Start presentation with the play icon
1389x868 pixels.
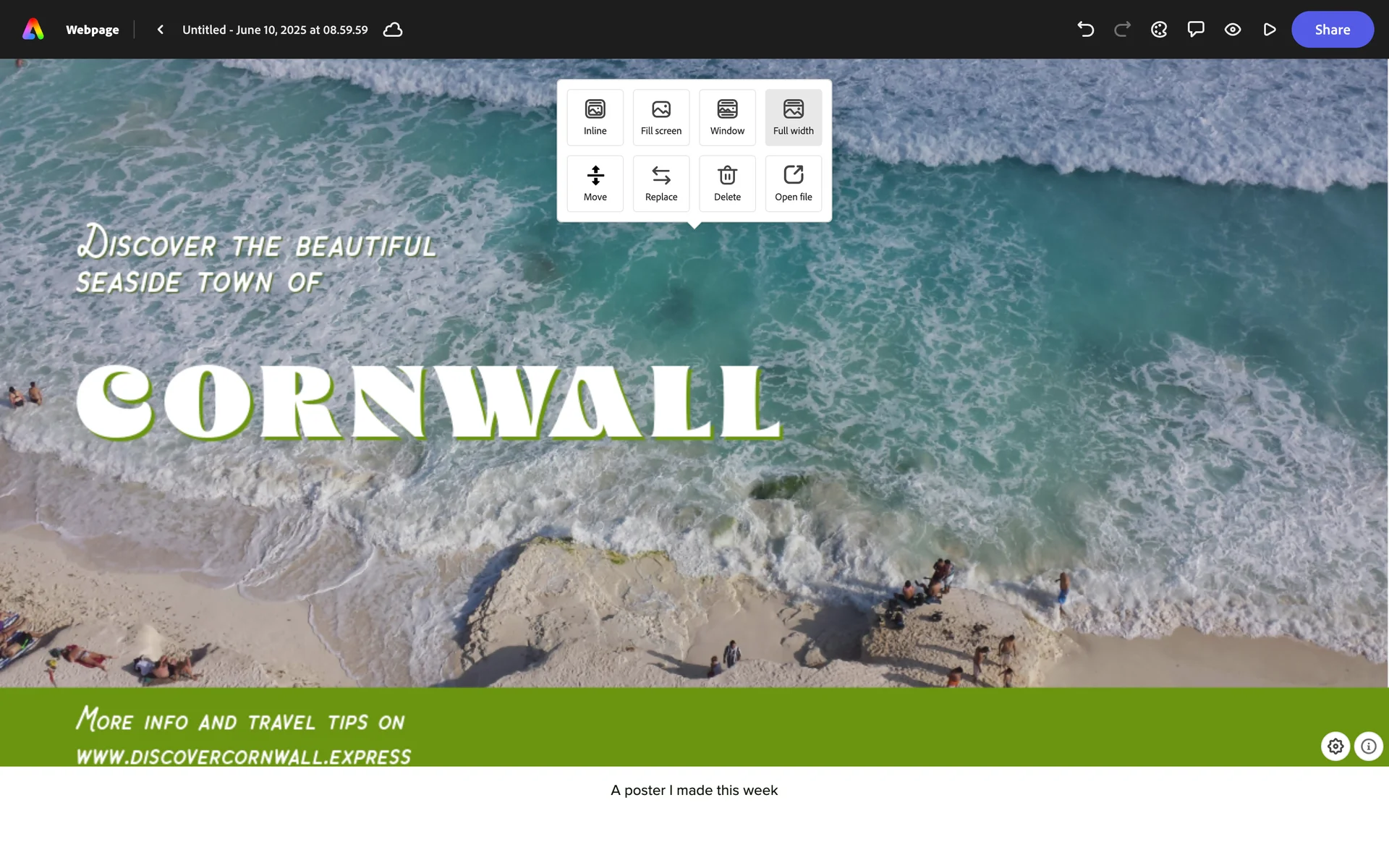[1270, 30]
